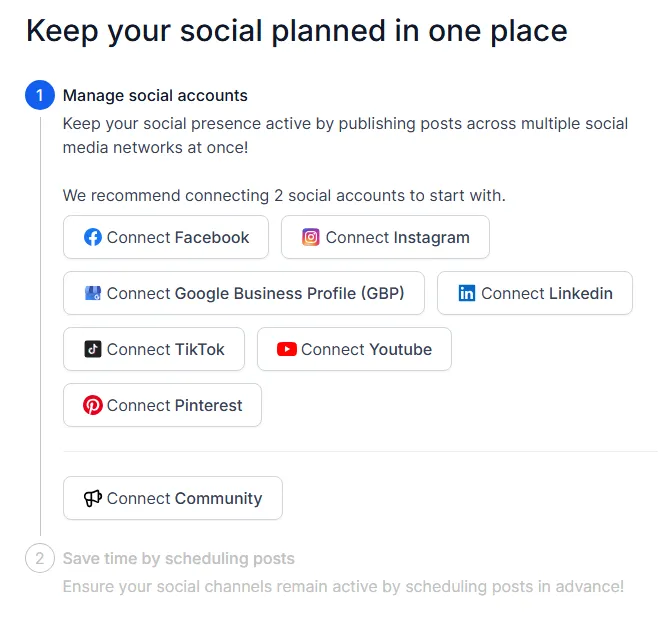Screen dimensions: 661x625
Task: Click the Facebook logo icon
Action: (x=93, y=237)
